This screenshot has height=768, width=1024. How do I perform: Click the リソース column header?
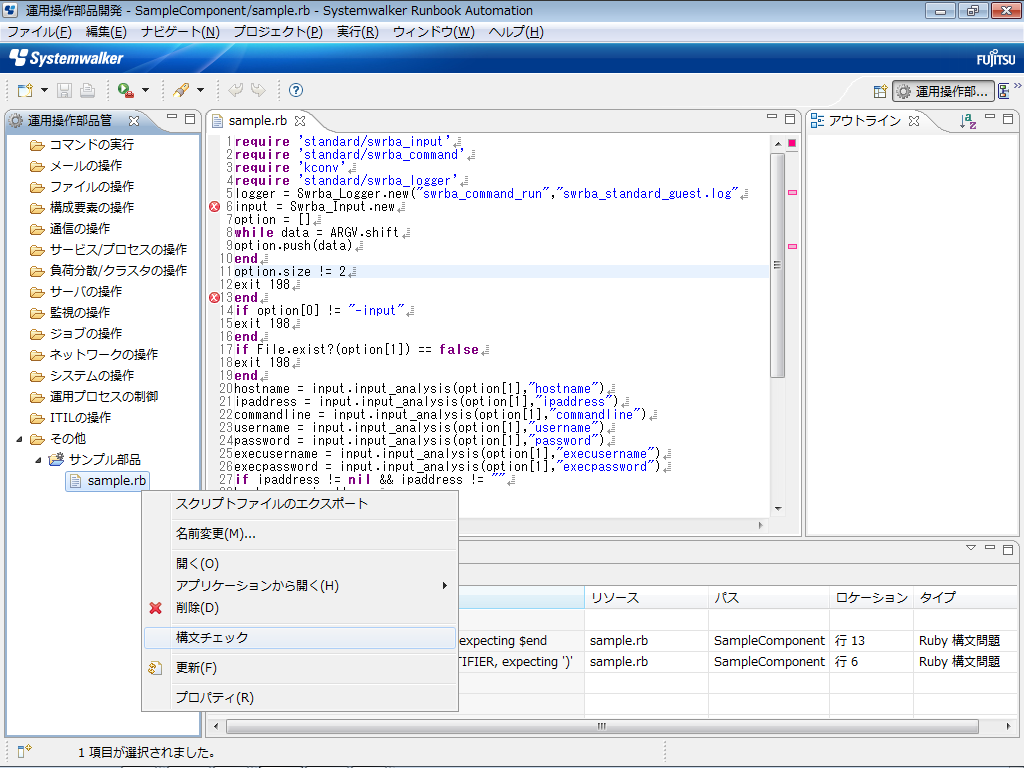pos(647,598)
